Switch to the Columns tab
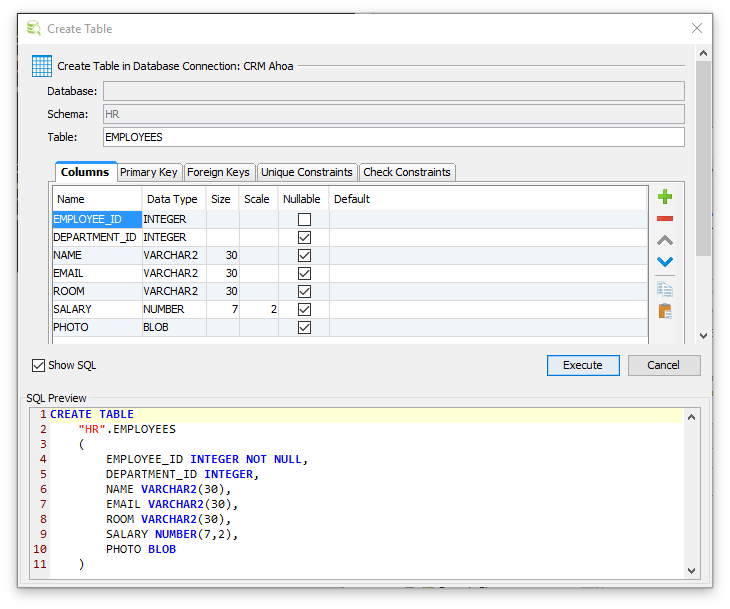Image resolution: width=730 pixels, height=609 pixels. 85,172
